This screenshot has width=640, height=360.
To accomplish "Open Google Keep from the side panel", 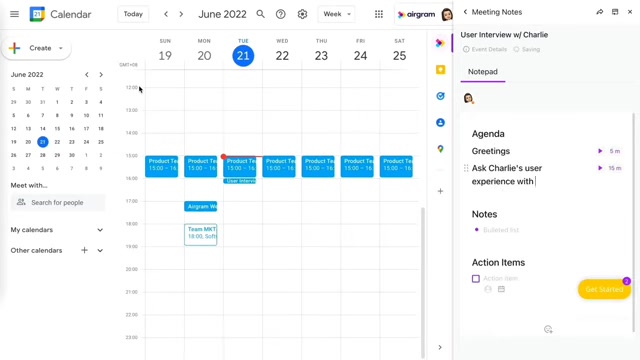I will pos(440,70).
